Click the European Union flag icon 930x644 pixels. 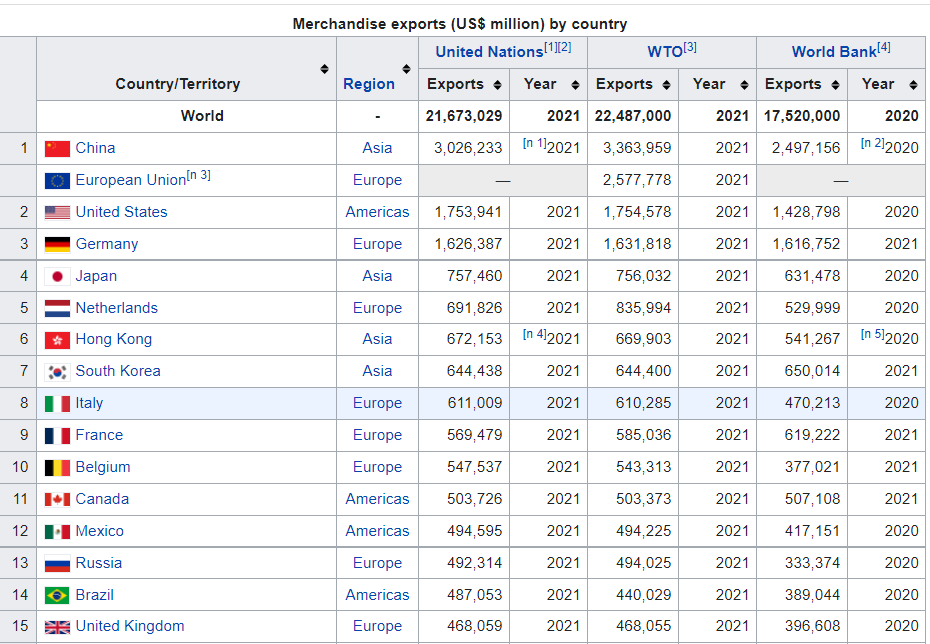click(x=57, y=180)
